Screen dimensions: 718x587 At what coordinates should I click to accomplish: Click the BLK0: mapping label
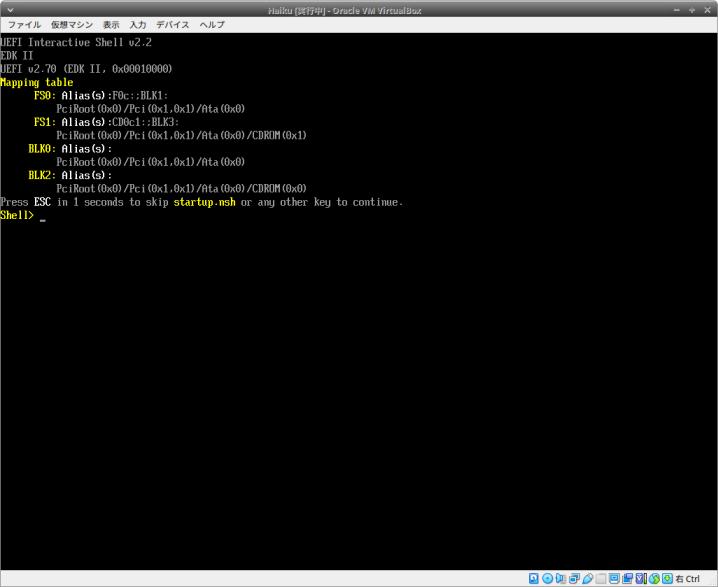[x=42, y=149]
